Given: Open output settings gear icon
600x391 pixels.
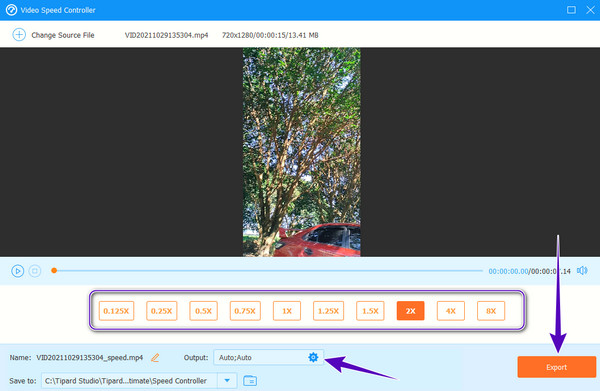Looking at the screenshot, I should coord(313,357).
